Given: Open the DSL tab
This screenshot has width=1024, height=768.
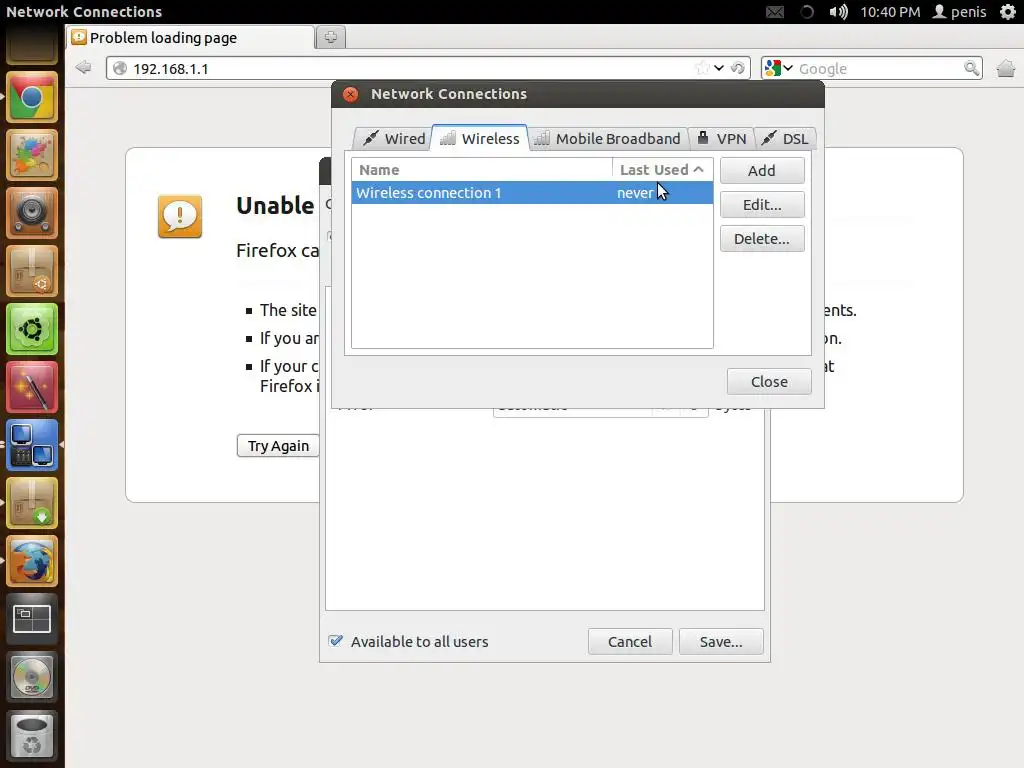Looking at the screenshot, I should (x=785, y=138).
